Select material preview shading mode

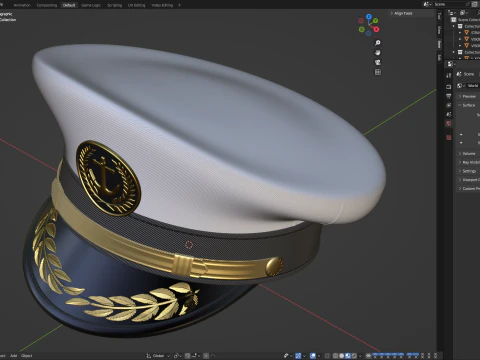point(348,356)
